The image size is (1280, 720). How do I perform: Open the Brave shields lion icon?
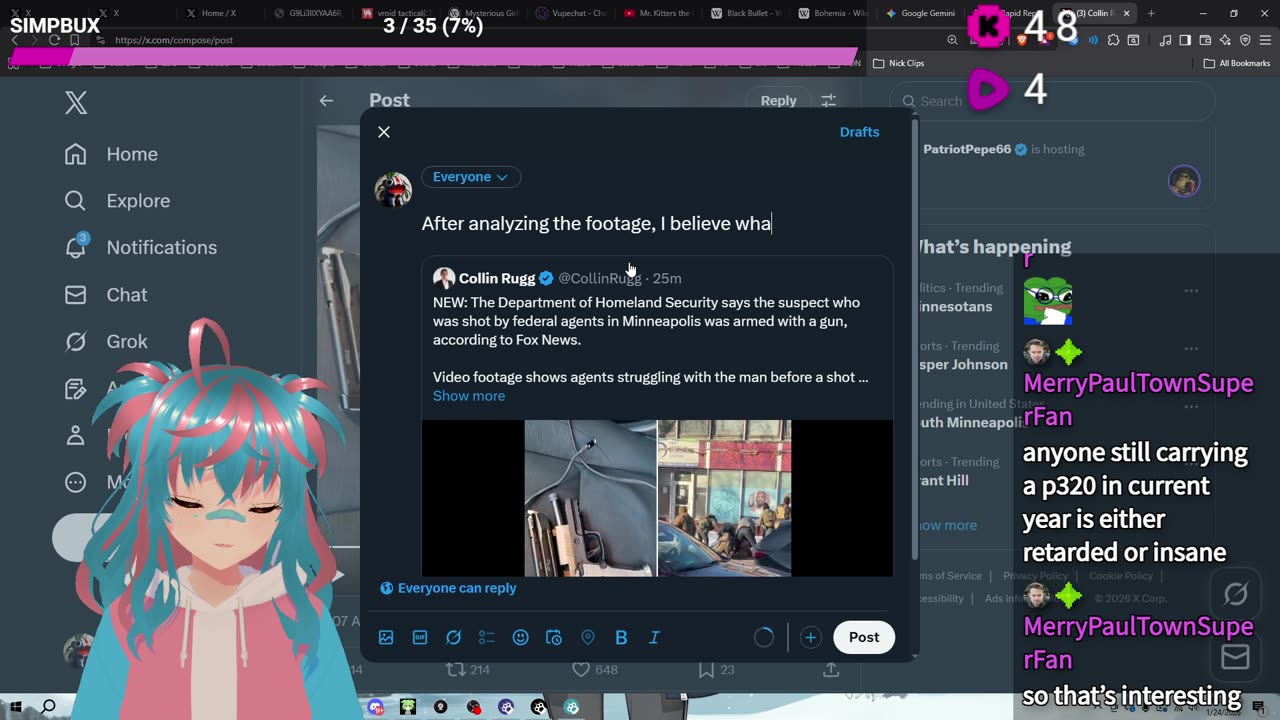click(x=1022, y=40)
